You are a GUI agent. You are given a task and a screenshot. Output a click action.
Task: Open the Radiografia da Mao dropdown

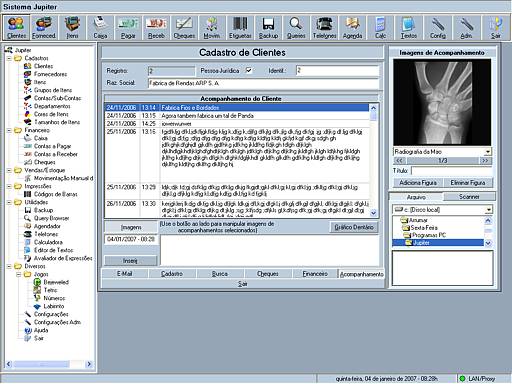tap(488, 152)
